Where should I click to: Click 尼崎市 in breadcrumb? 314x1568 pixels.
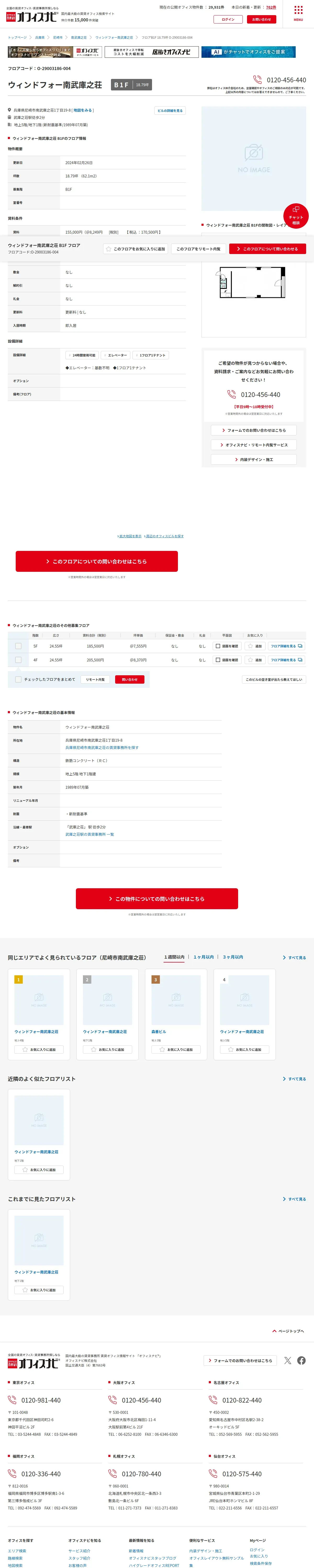click(58, 38)
